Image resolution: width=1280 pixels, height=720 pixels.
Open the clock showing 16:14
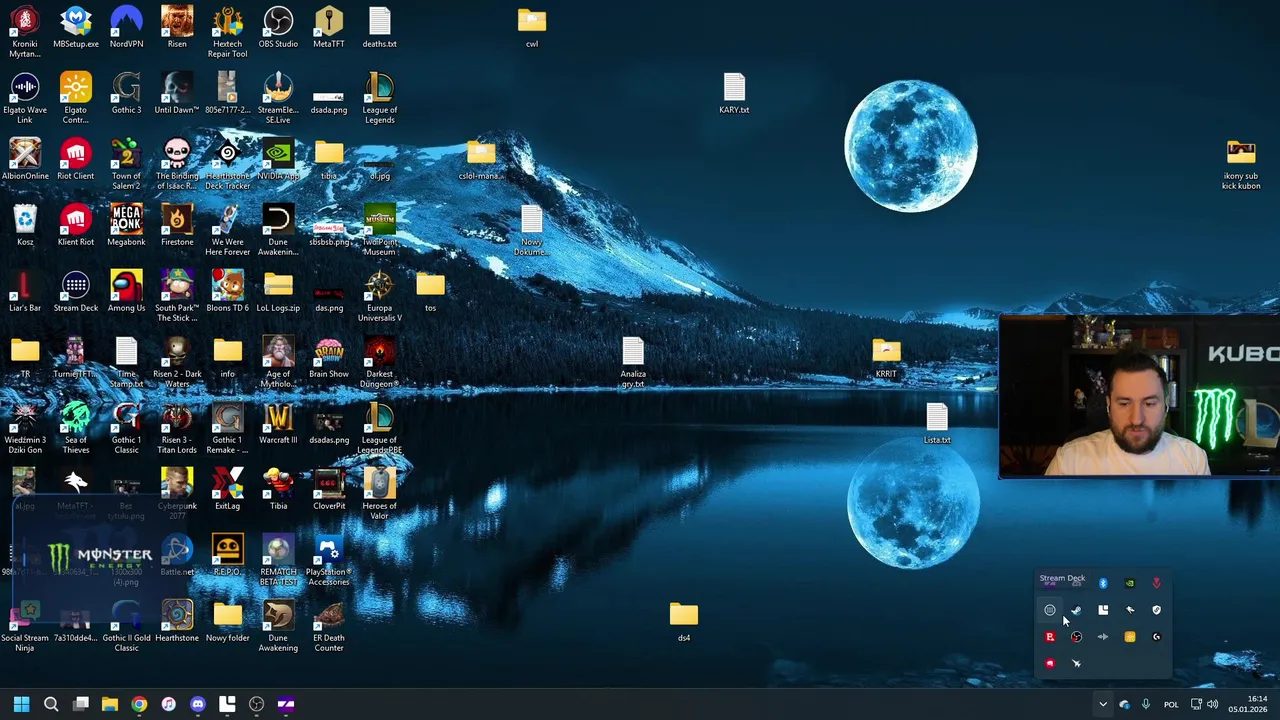(x=1248, y=704)
